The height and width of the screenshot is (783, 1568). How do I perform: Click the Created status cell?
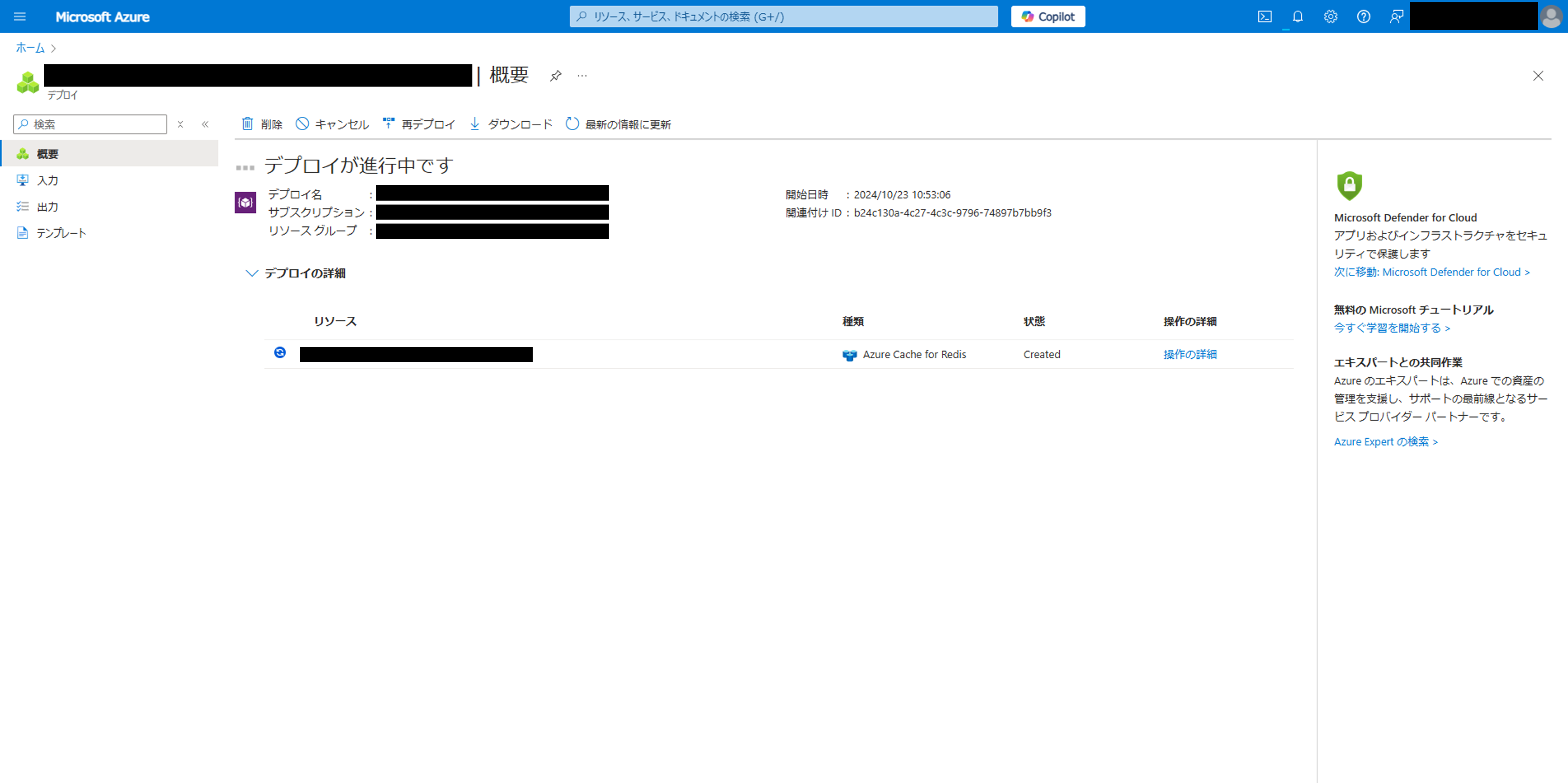coord(1041,354)
